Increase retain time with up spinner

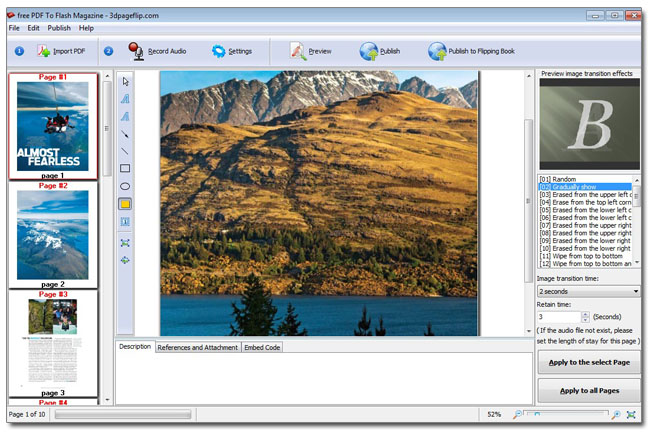click(585, 315)
